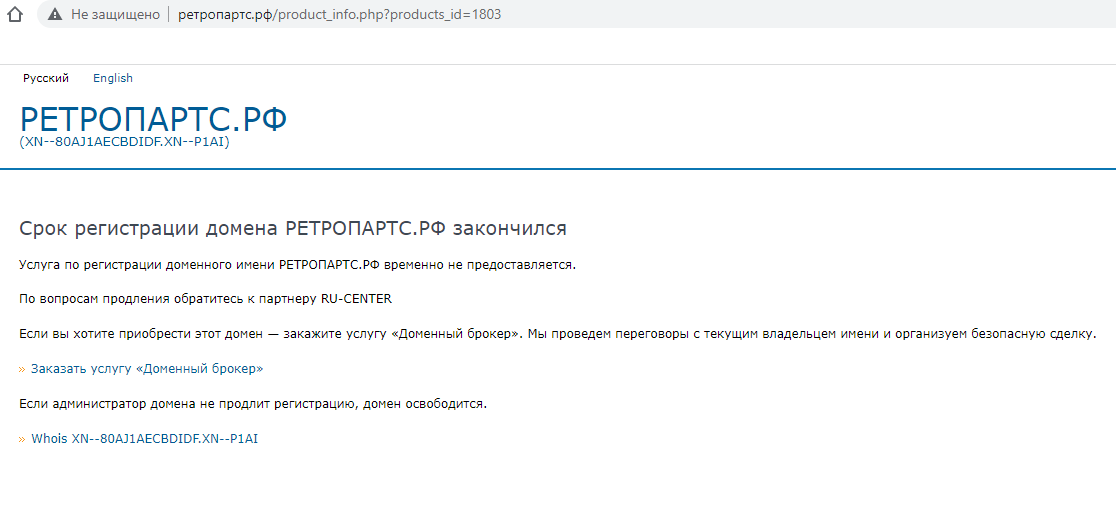Click the browser home icon
The height and width of the screenshot is (508, 1116).
tap(14, 14)
